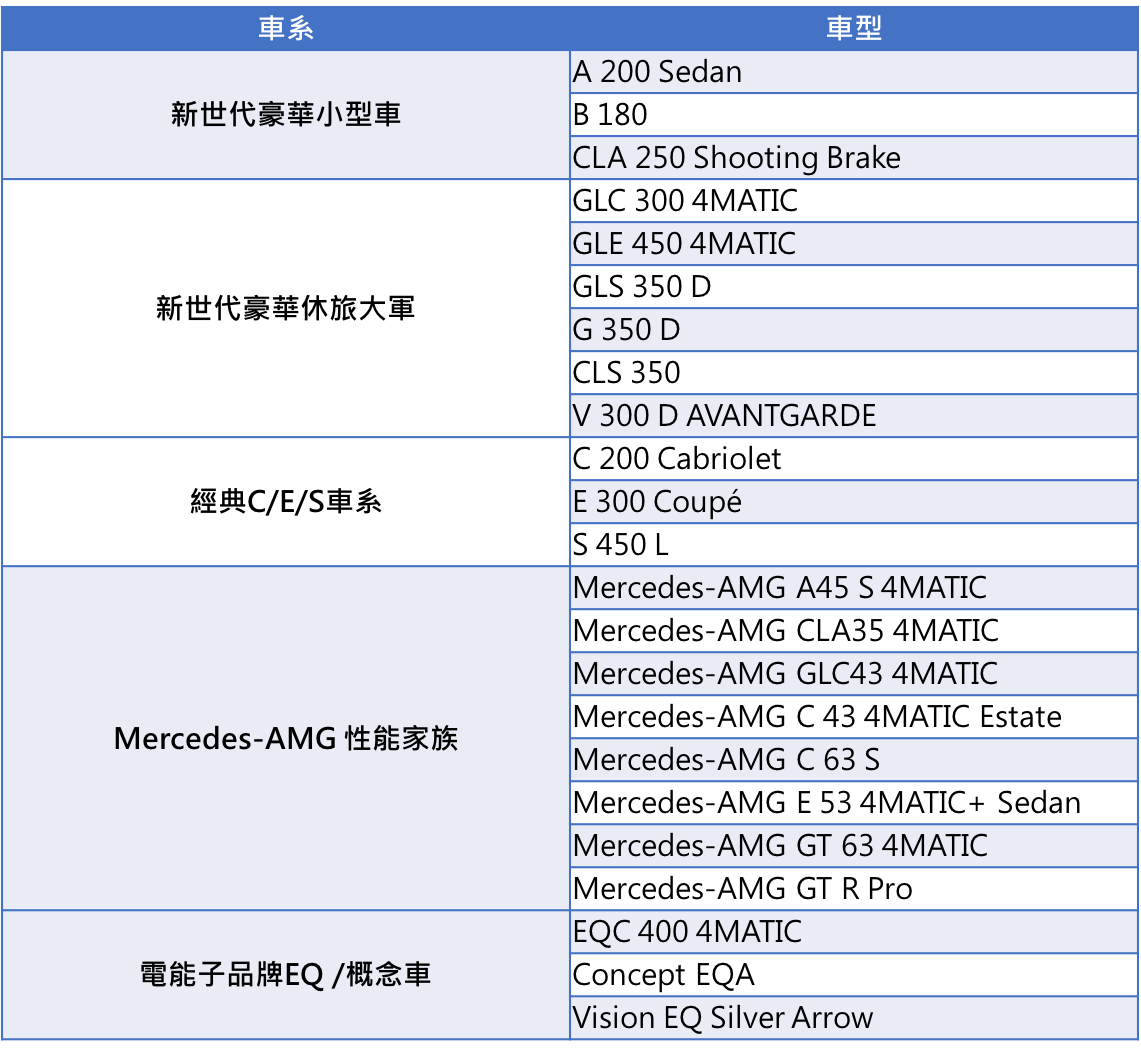1141x1052 pixels.
Task: Click the Mercedes-AMG GLC43 4MATIC cell
Action: point(854,673)
